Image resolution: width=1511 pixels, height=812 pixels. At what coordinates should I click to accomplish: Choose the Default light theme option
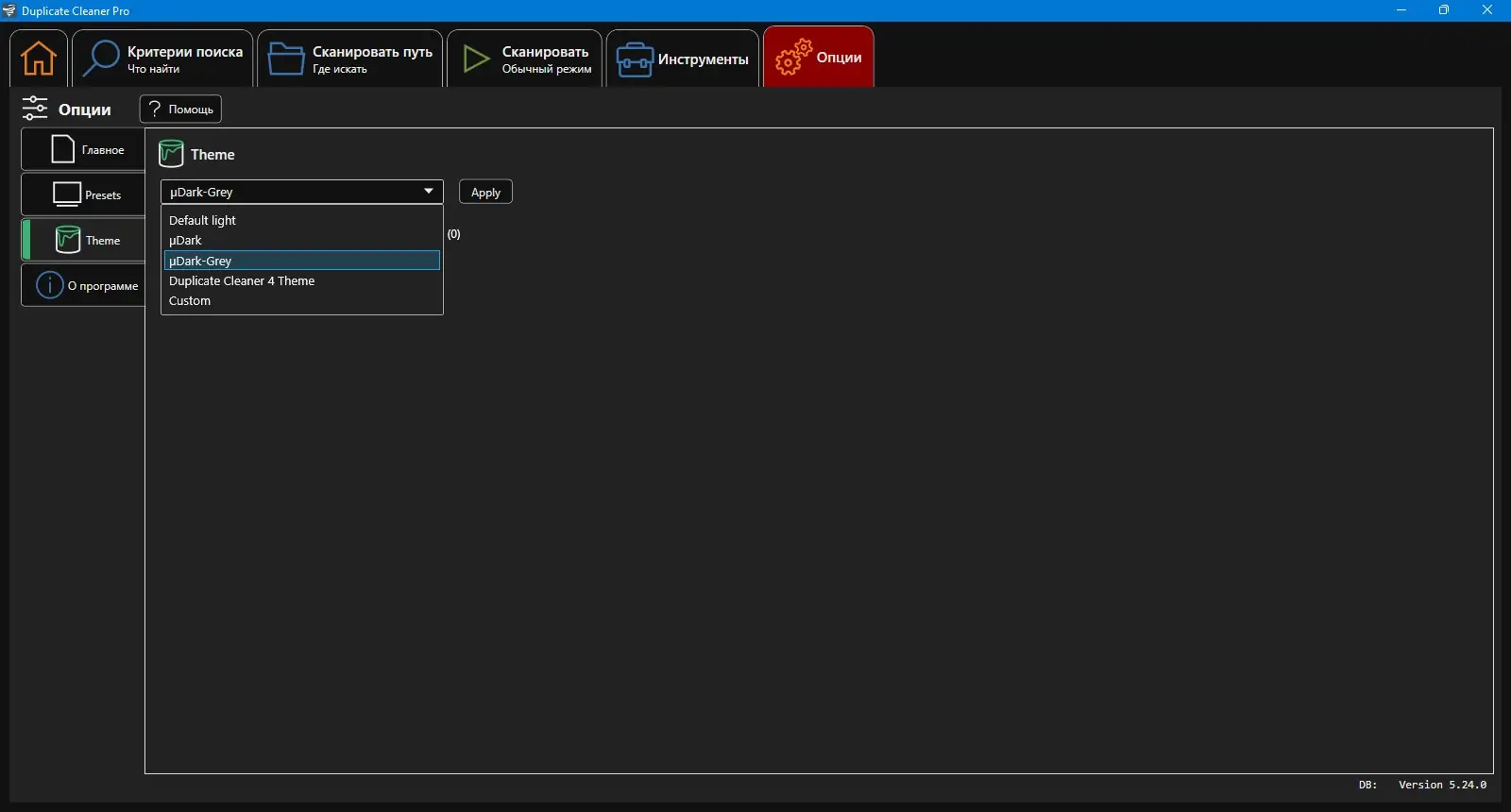pos(302,220)
